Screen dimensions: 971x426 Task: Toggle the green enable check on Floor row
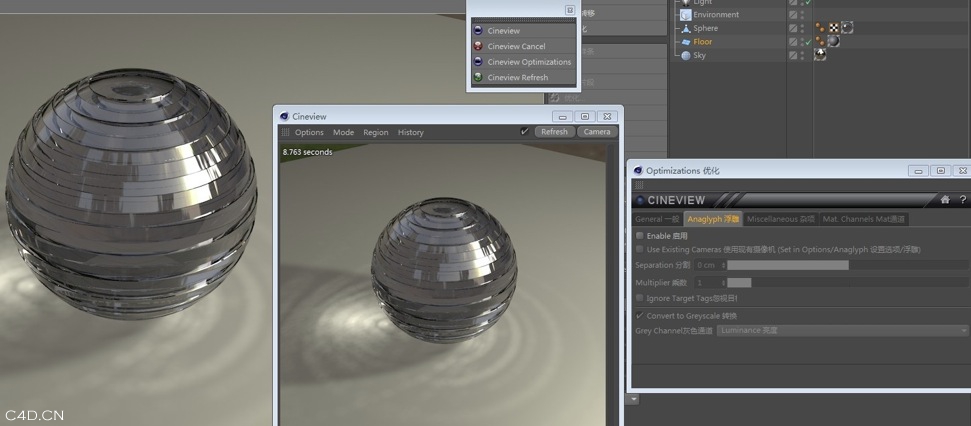point(809,42)
